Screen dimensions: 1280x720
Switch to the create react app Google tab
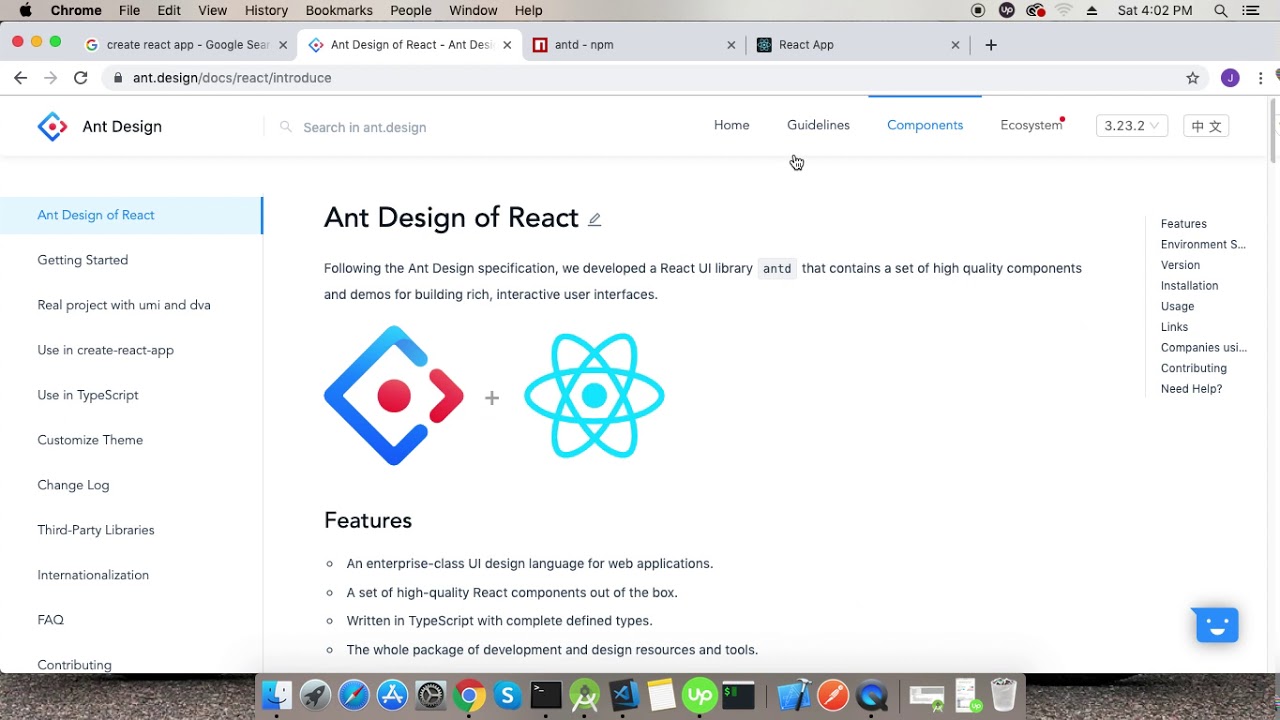point(187,45)
